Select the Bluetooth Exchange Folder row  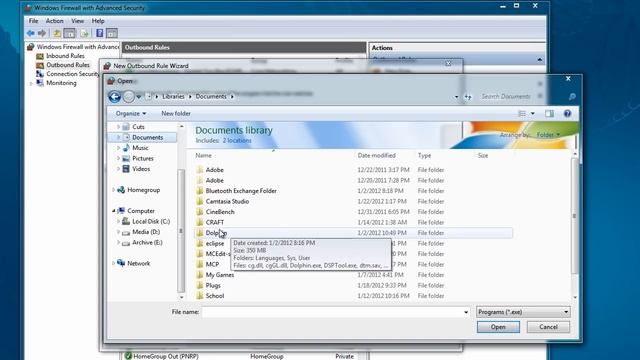tap(353, 191)
